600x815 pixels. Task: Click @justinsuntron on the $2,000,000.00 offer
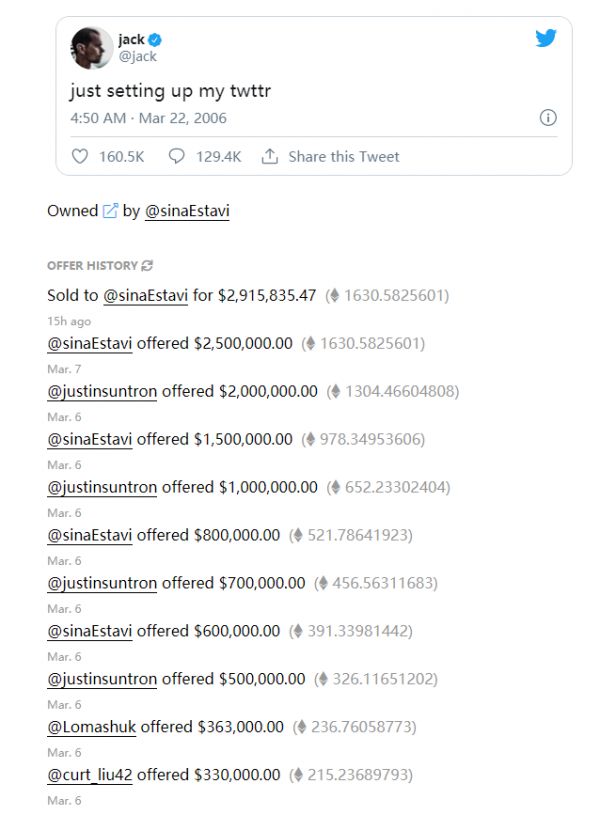[x=102, y=391]
